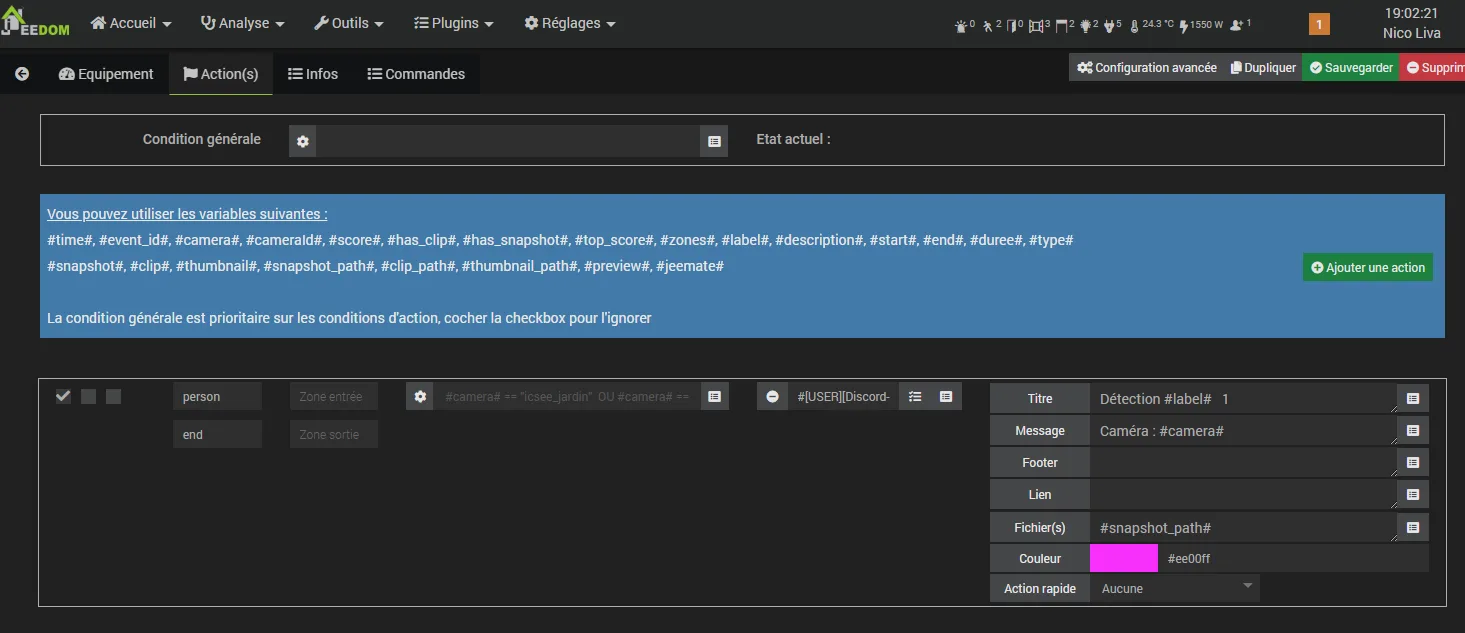1465x633 pixels.
Task: Click the person label field
Action: click(217, 397)
